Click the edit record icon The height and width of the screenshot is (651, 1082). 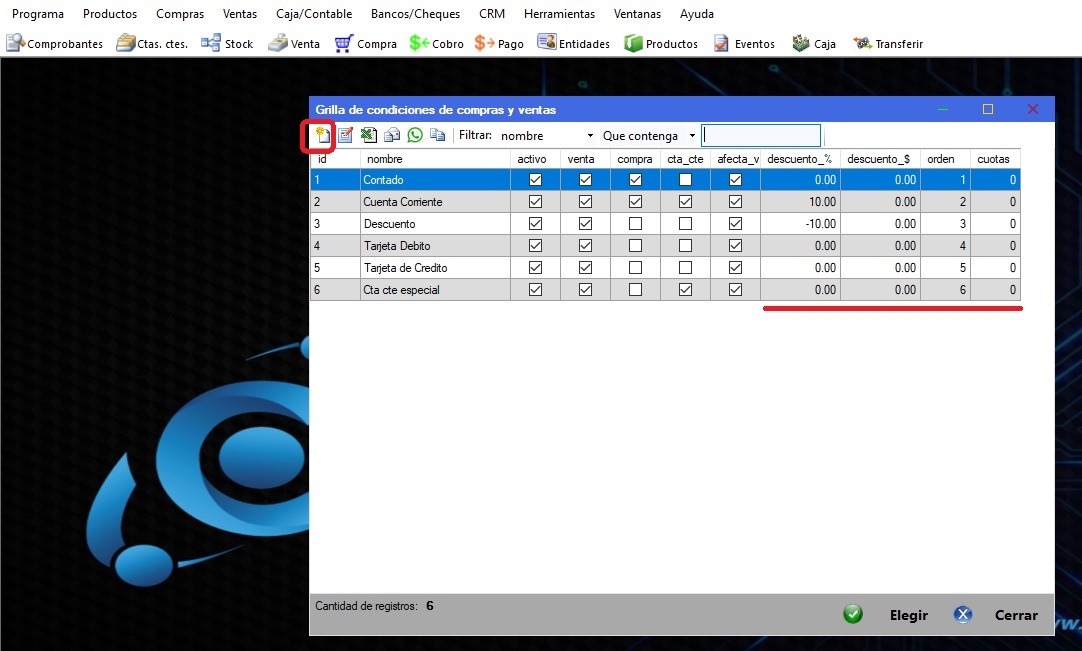point(345,135)
